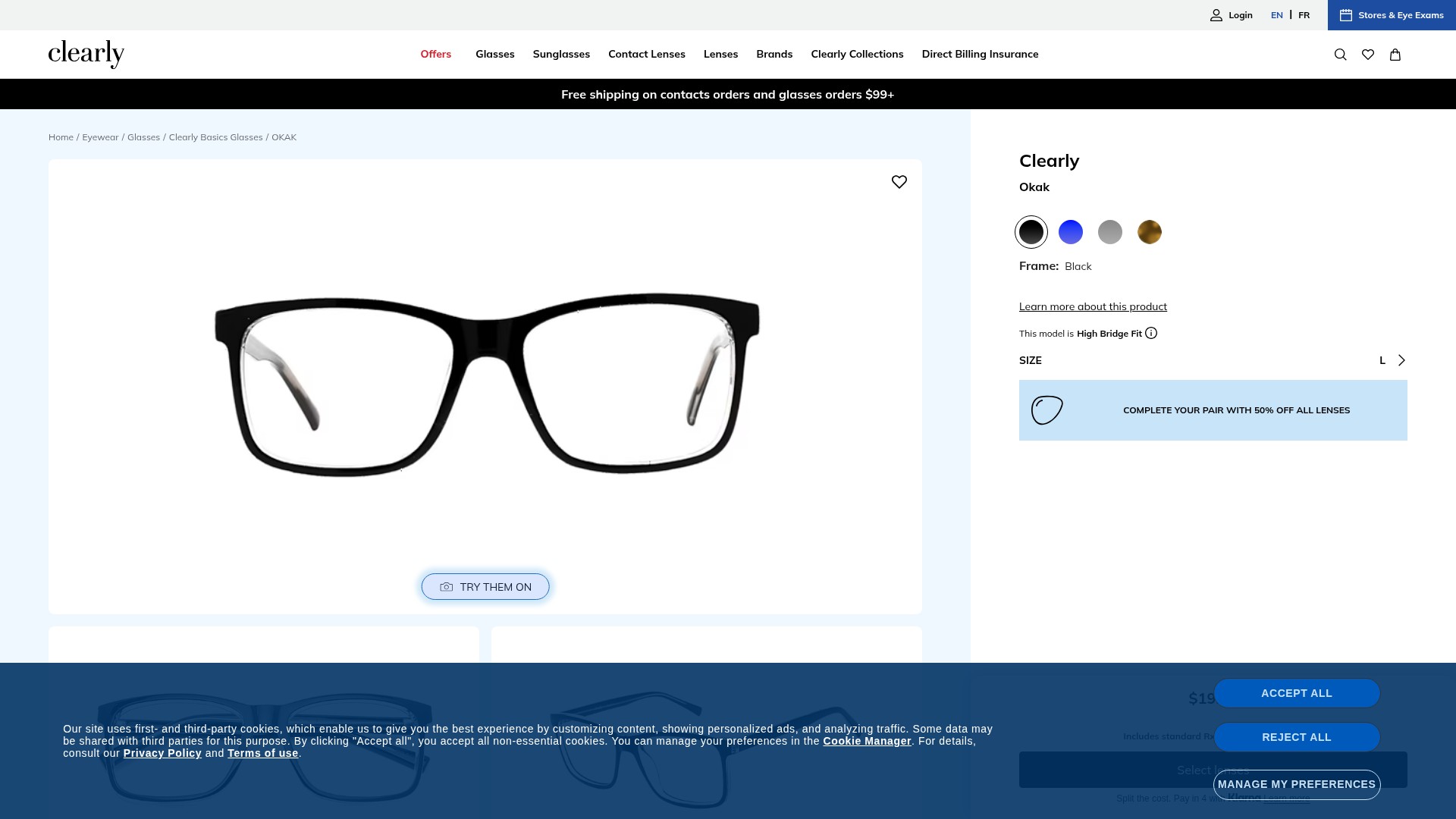The height and width of the screenshot is (819, 1456).
Task: Open the Glasses menu
Action: (495, 54)
